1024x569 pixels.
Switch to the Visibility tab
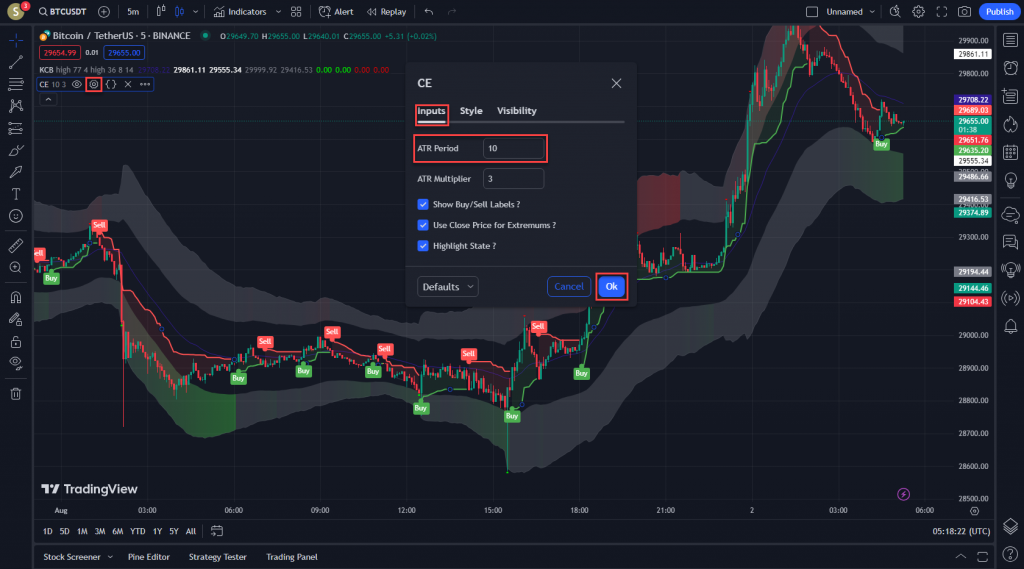(517, 111)
